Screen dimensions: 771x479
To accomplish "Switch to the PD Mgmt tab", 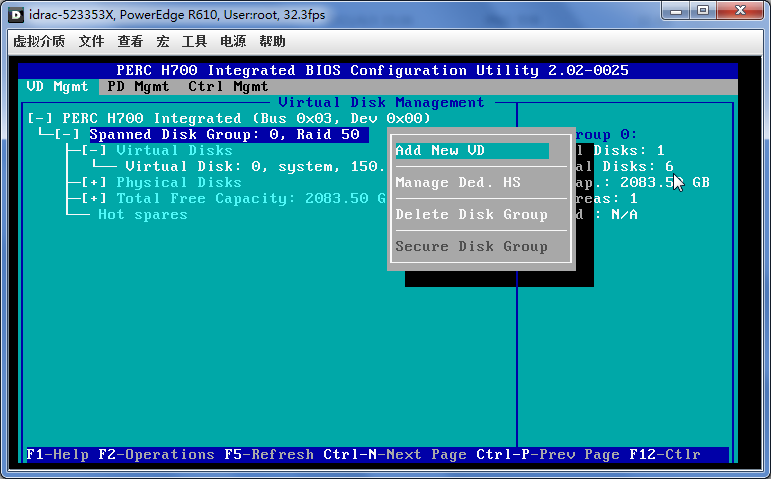I will click(x=138, y=87).
